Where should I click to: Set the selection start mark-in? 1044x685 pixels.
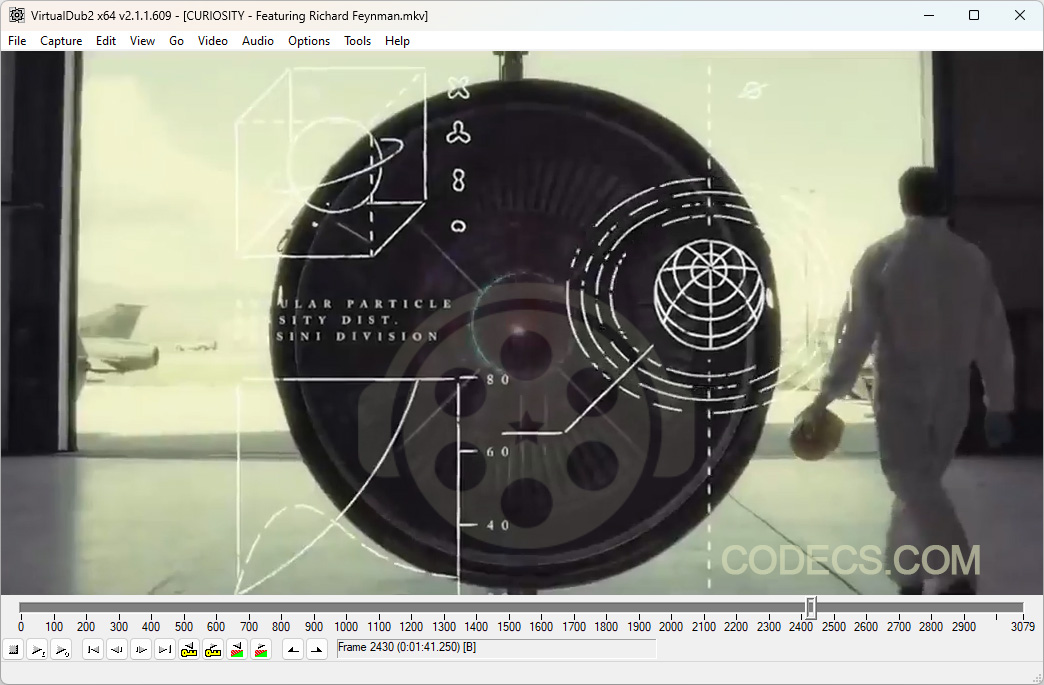click(x=293, y=650)
